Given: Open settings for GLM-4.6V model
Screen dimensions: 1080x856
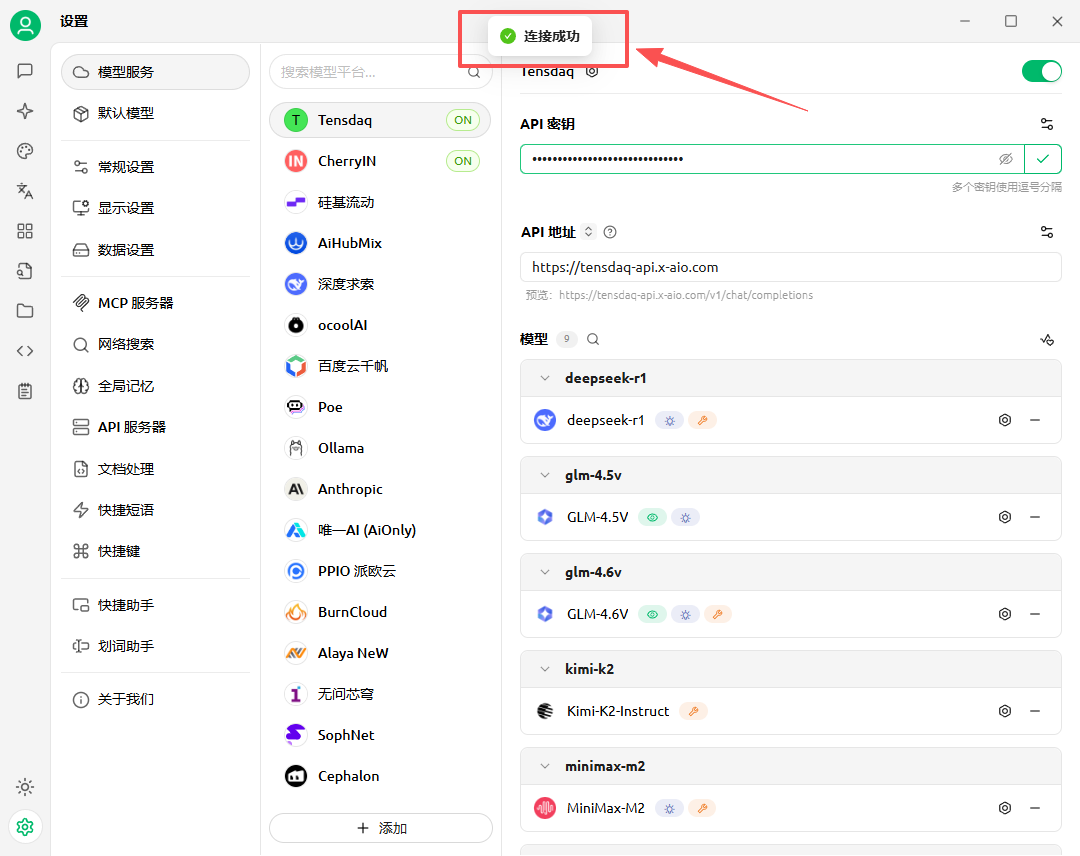Looking at the screenshot, I should [1005, 614].
